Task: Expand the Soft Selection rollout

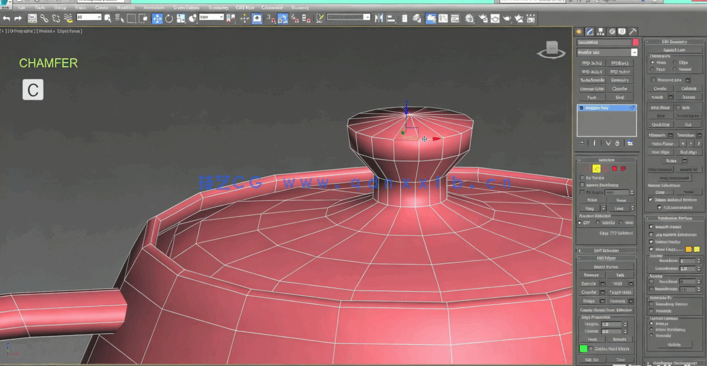Action: coord(606,251)
